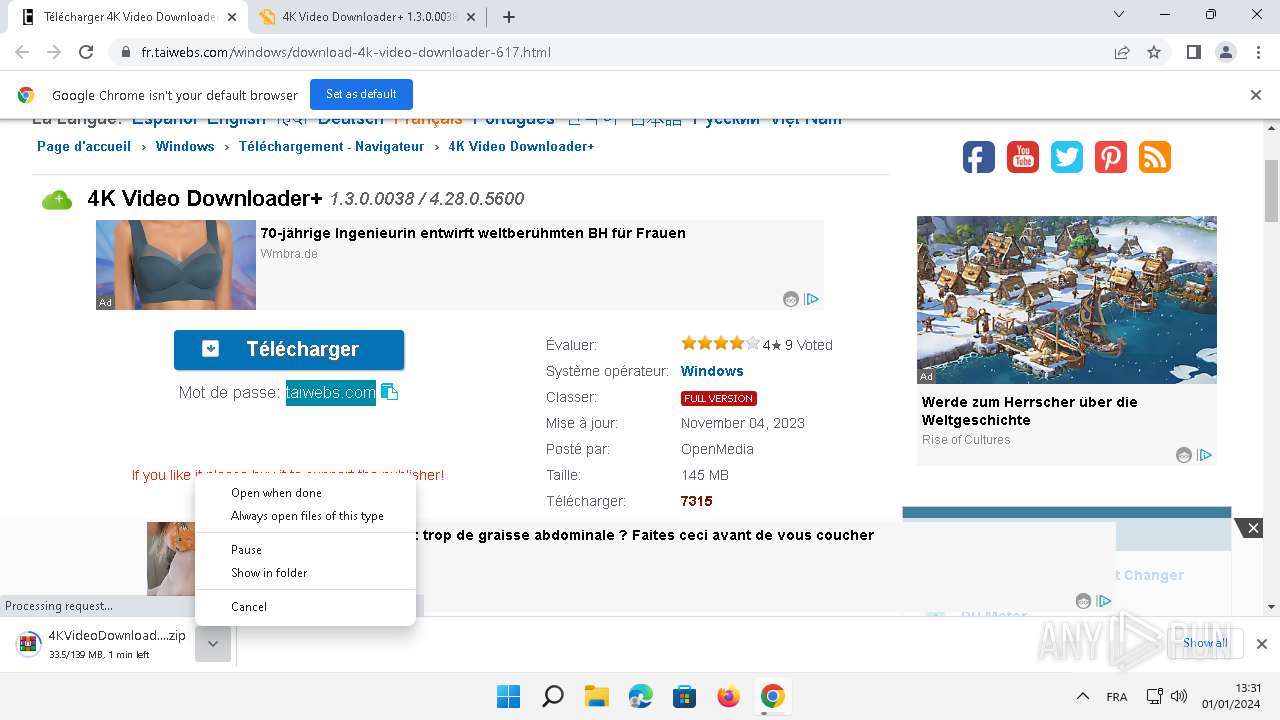Choose 'Open when done' in the menu
1280x720 pixels.
point(305,493)
